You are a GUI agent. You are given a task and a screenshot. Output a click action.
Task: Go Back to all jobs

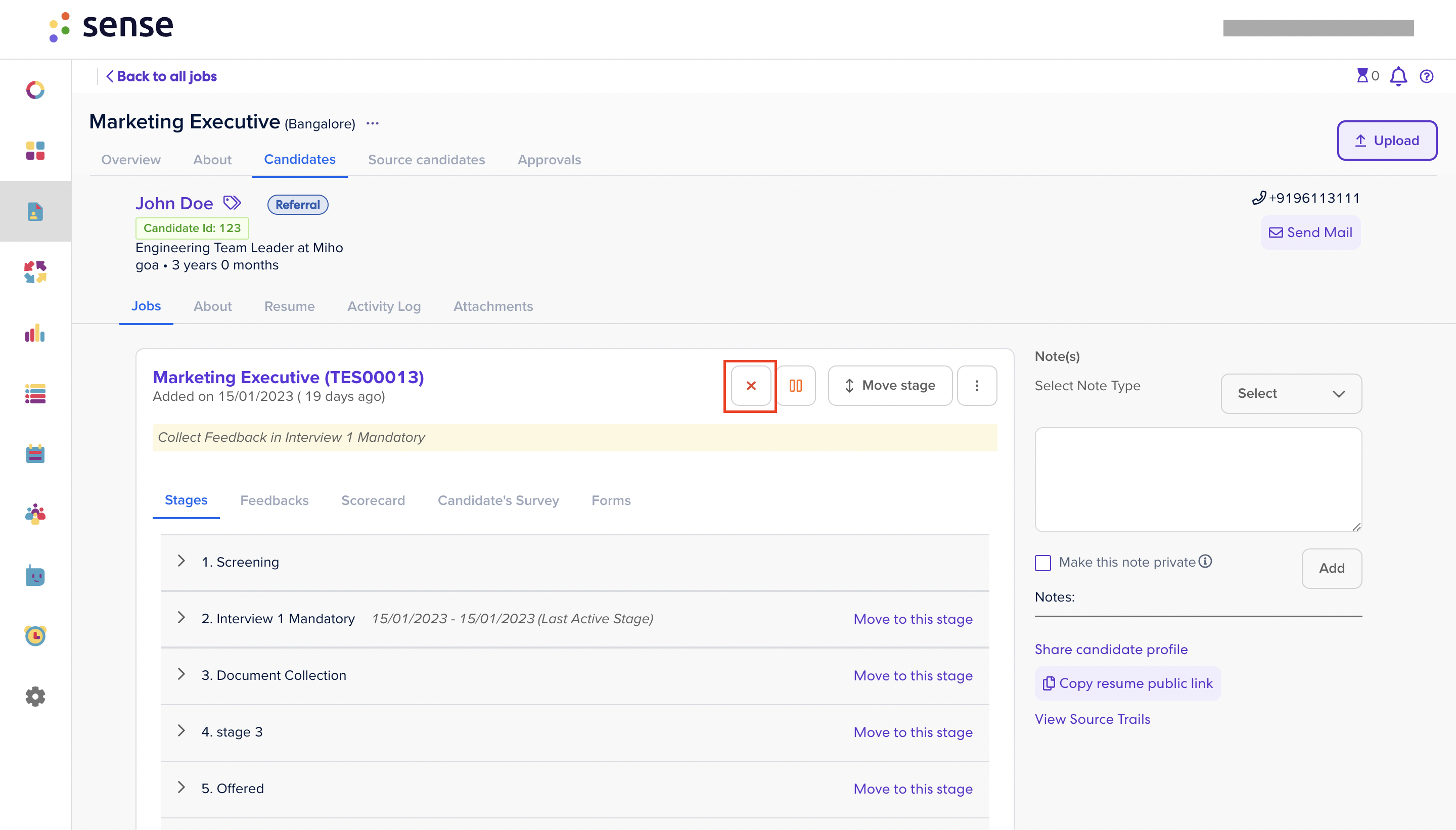pyautogui.click(x=161, y=76)
